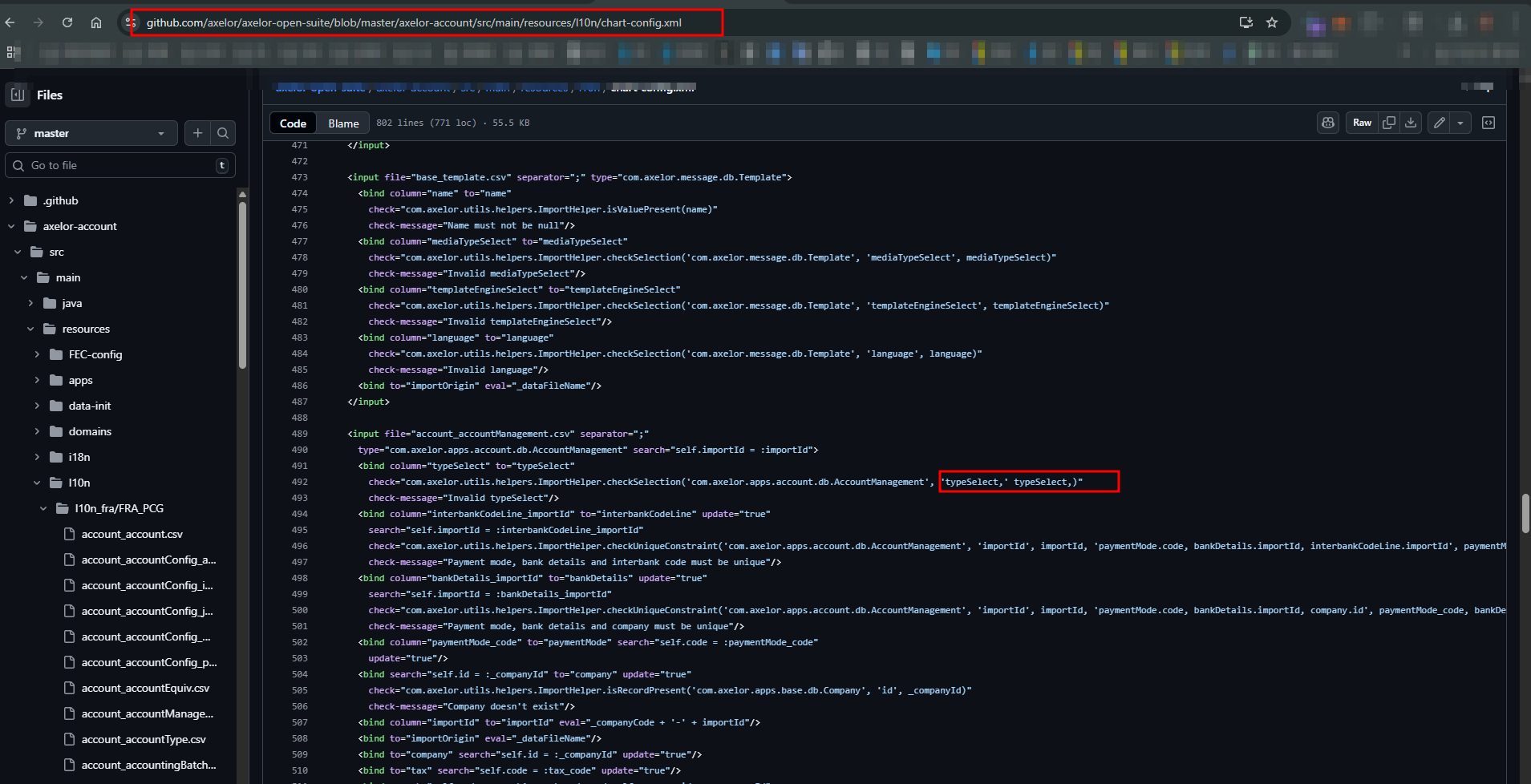
Task: Download the raw file
Action: [x=1411, y=123]
